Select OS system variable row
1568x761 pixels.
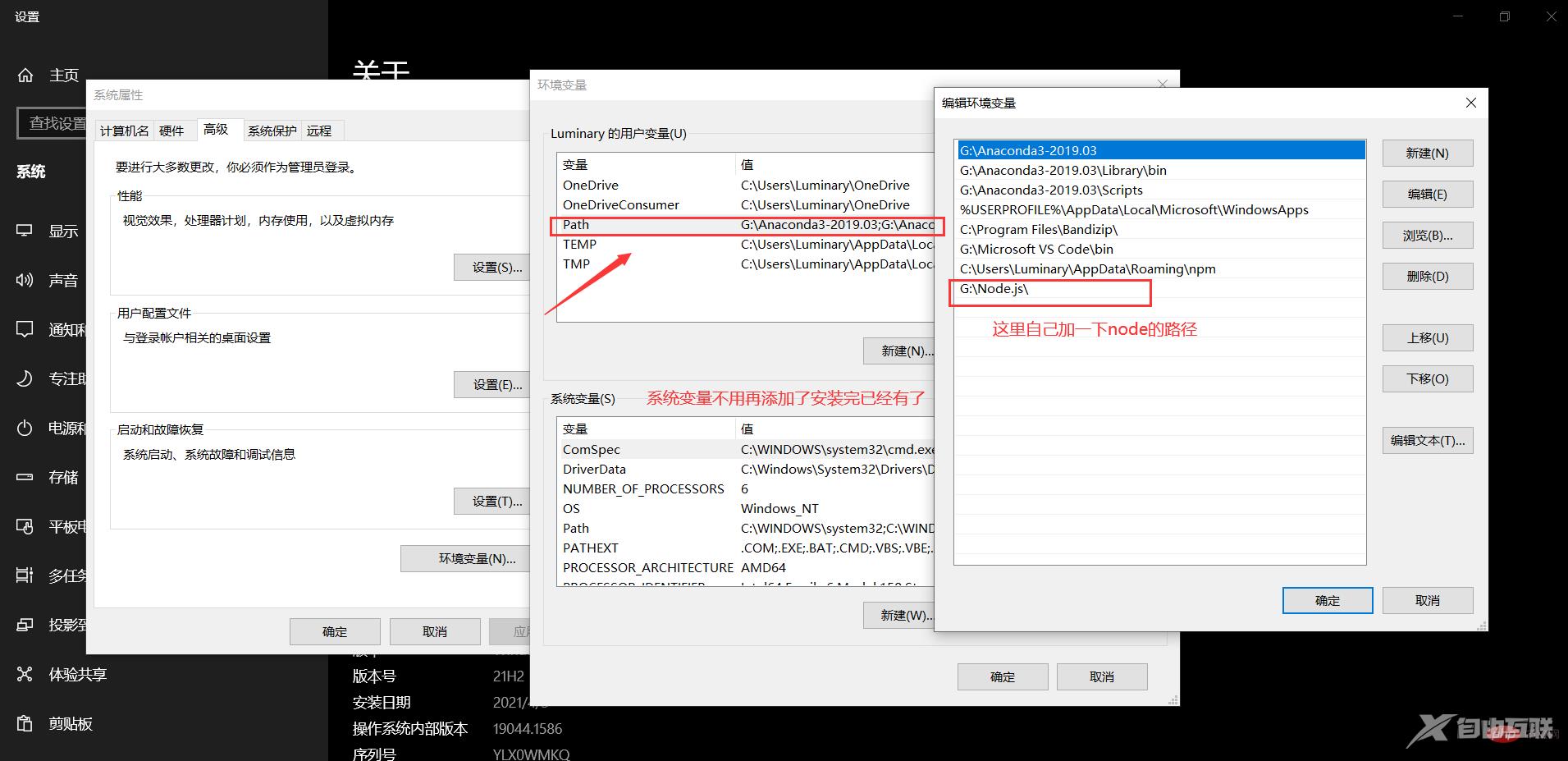coord(747,508)
